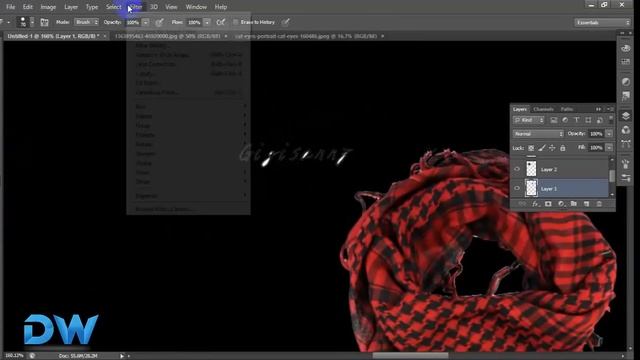Open the Adjustments panel dock icon
Image resolution: width=640 pixels, height=360 pixels.
(625, 82)
